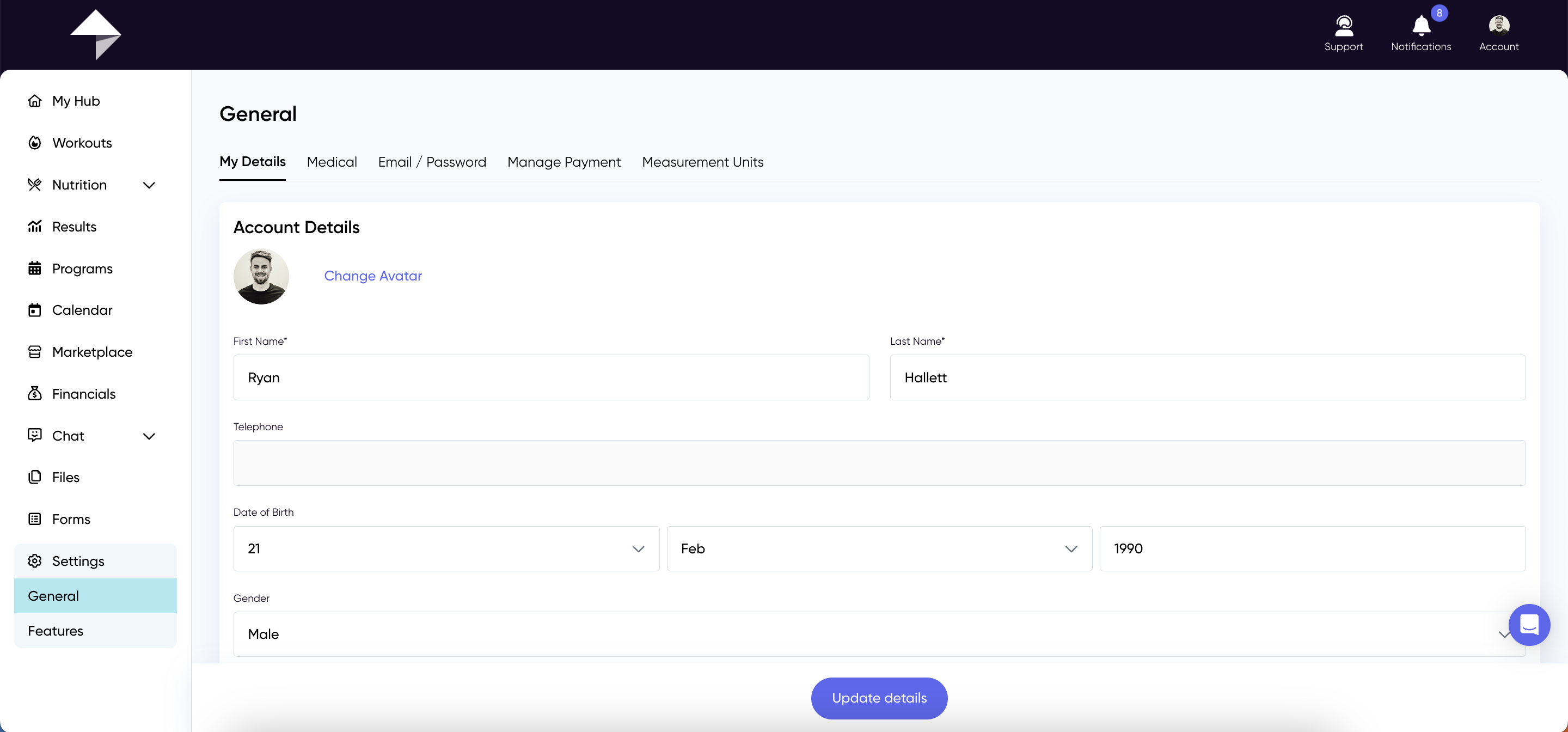Viewport: 1568px width, 732px height.
Task: Expand the Nutrition submenu chevron
Action: tap(149, 185)
